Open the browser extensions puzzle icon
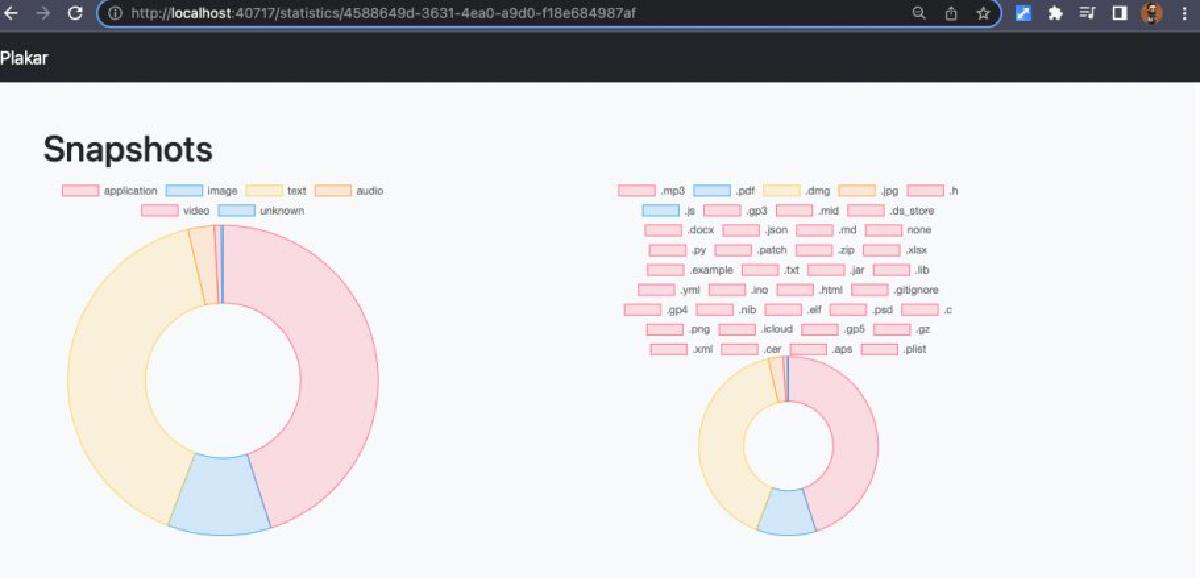1200x578 pixels. tap(1055, 14)
